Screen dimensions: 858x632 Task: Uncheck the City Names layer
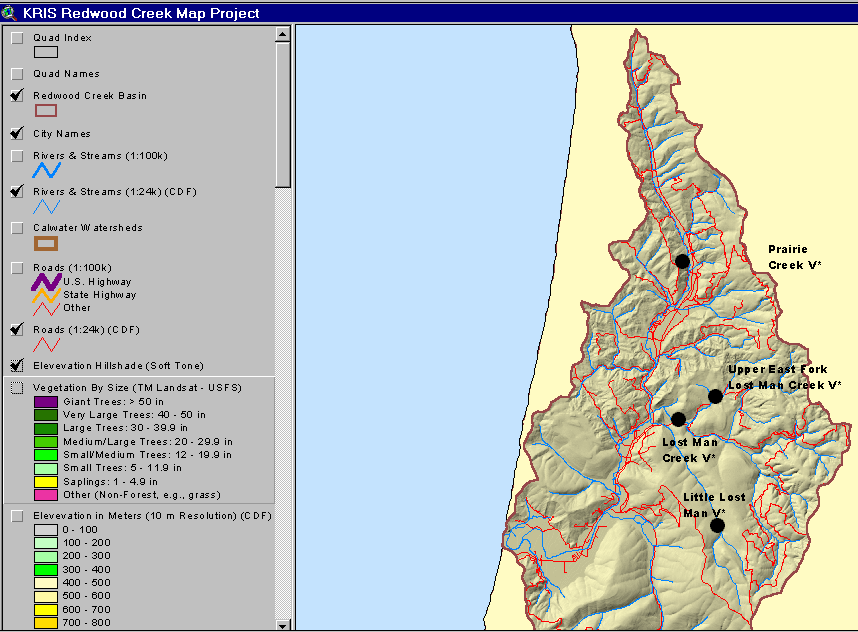18,134
